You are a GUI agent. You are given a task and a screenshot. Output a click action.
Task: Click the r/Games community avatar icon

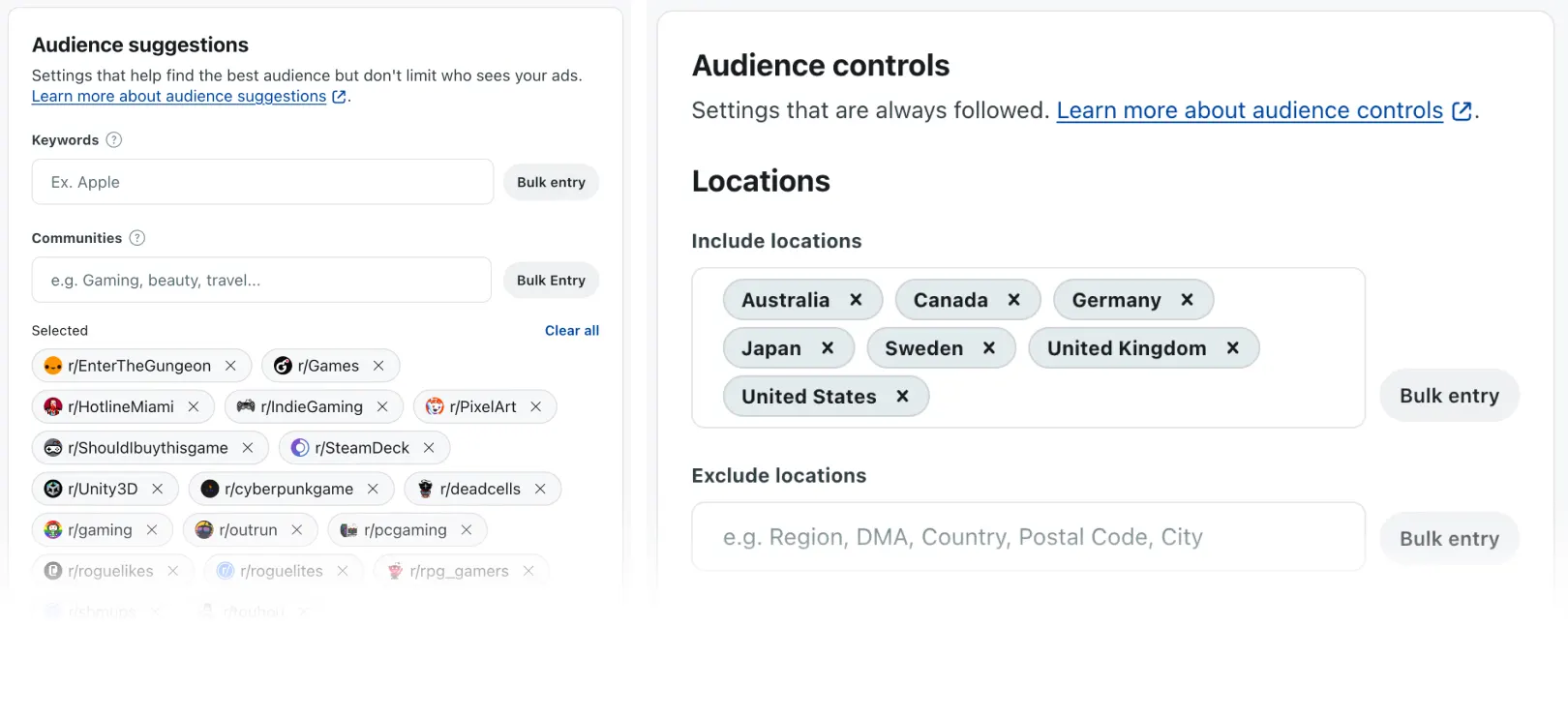point(283,366)
